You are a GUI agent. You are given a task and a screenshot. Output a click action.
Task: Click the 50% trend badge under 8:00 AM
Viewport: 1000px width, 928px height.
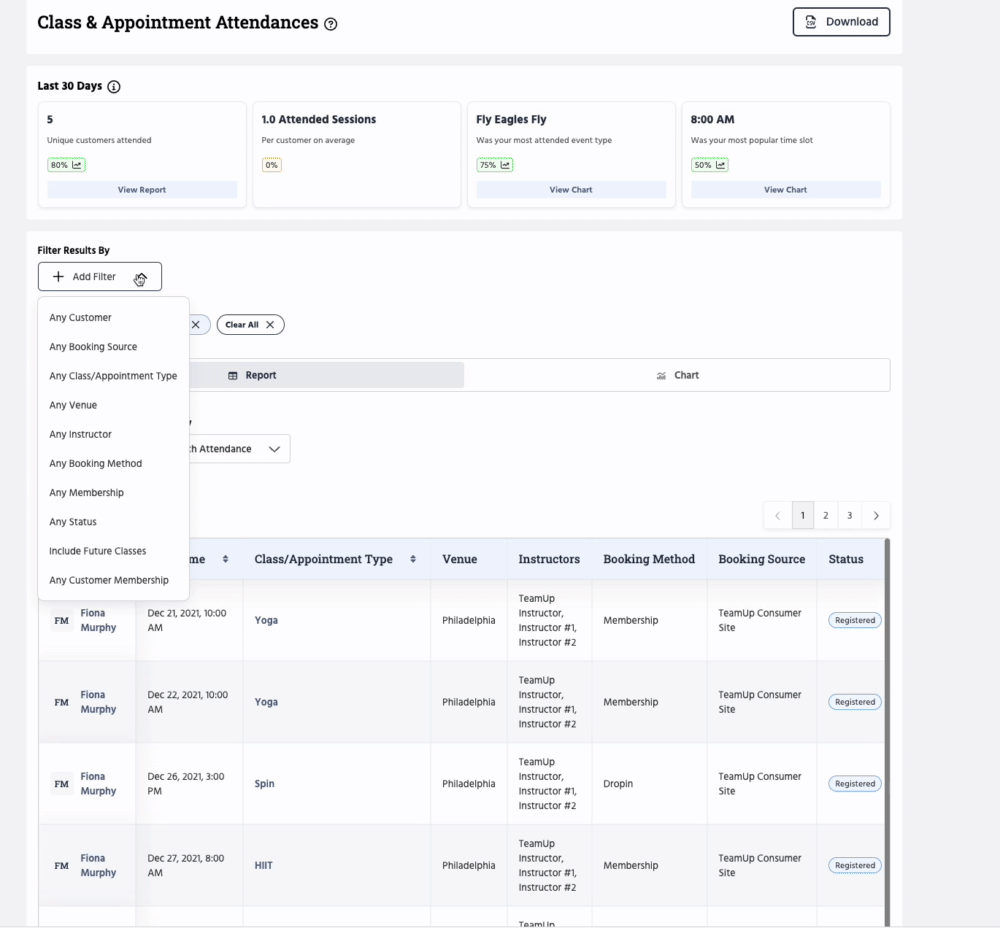(x=709, y=165)
